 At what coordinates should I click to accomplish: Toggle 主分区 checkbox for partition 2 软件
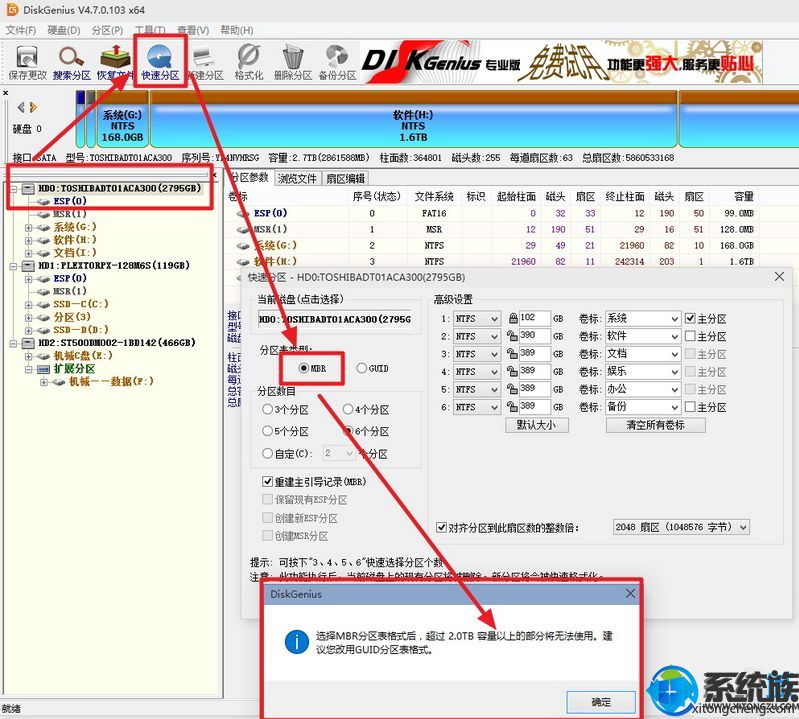coord(690,336)
